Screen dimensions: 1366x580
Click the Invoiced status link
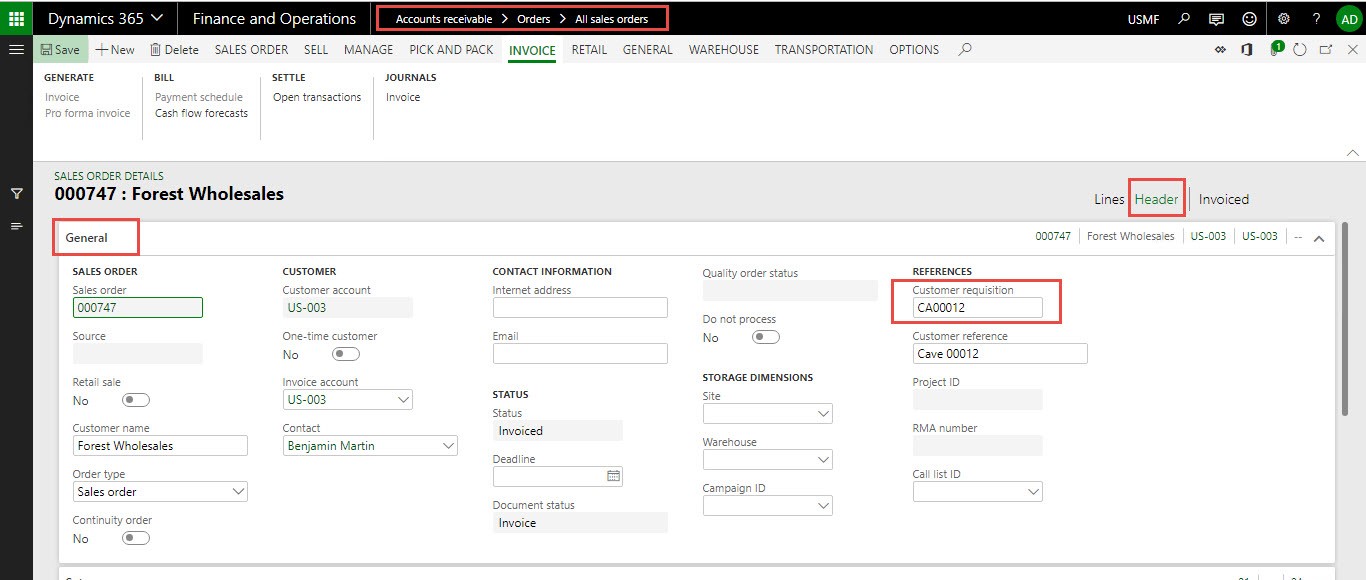[1224, 199]
